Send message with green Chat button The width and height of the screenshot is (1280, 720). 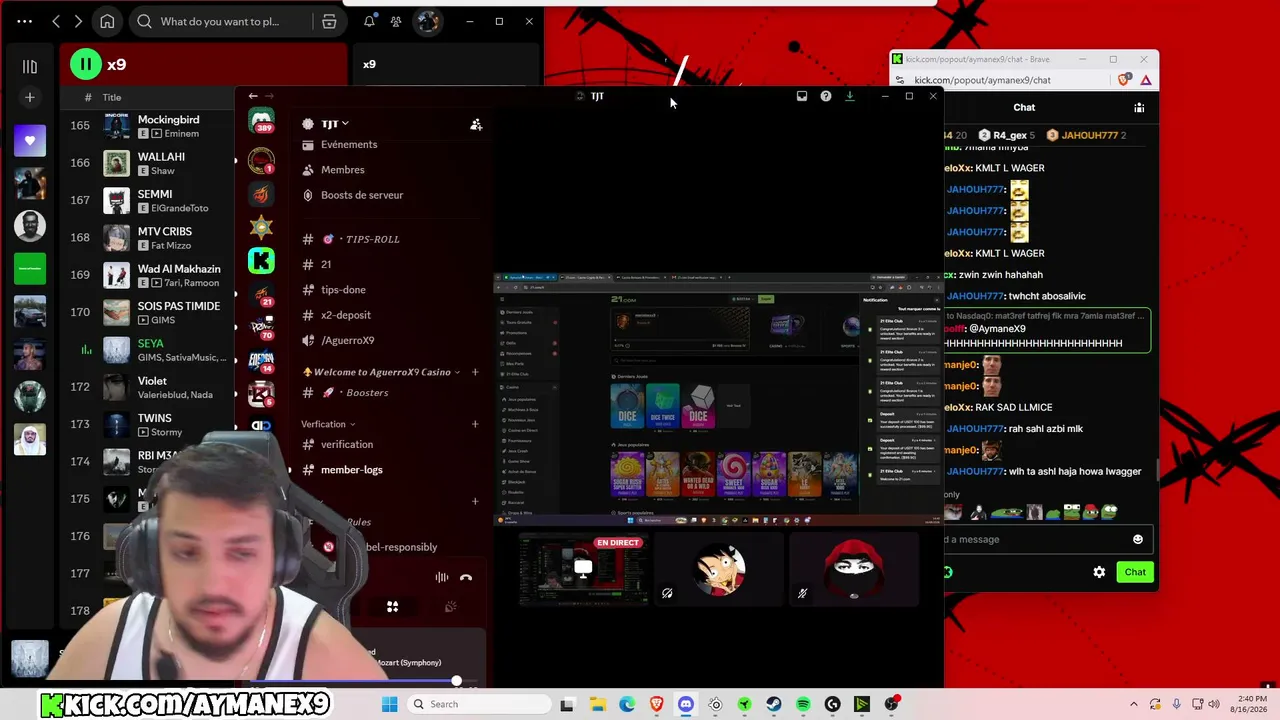tap(1135, 572)
